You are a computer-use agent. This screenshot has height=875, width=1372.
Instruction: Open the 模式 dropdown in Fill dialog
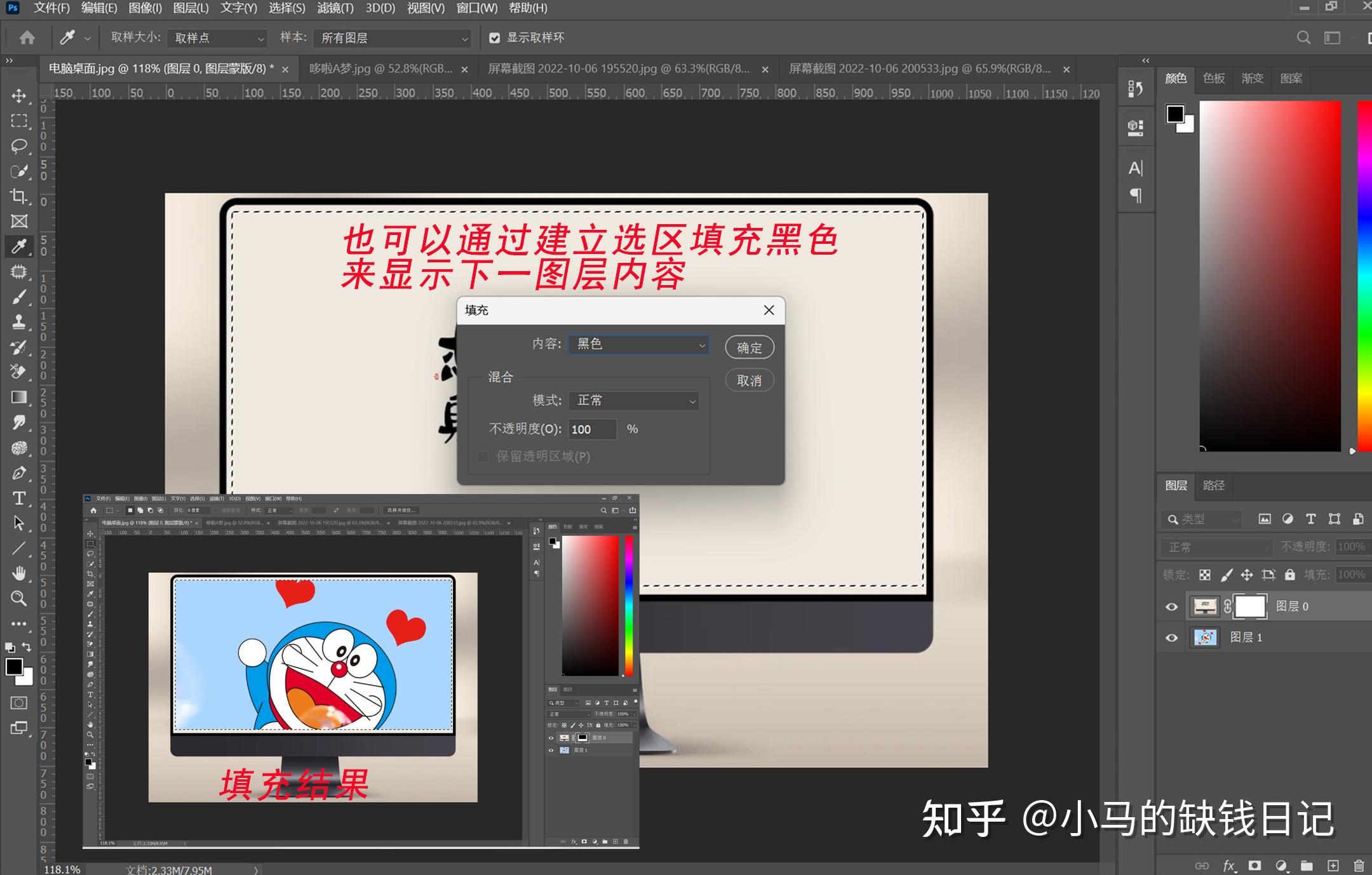point(634,401)
